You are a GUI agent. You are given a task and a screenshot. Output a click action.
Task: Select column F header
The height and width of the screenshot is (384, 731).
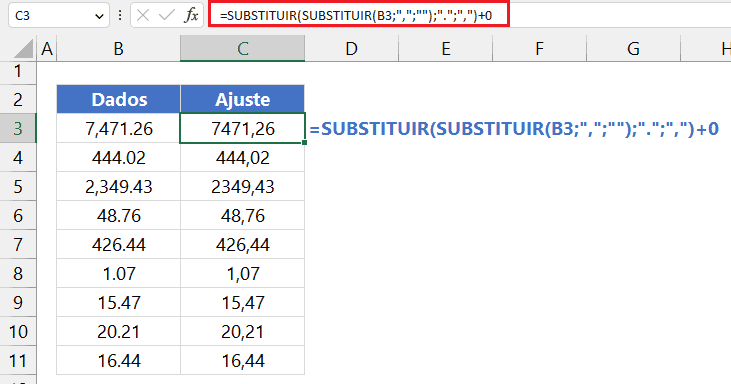[x=539, y=48]
